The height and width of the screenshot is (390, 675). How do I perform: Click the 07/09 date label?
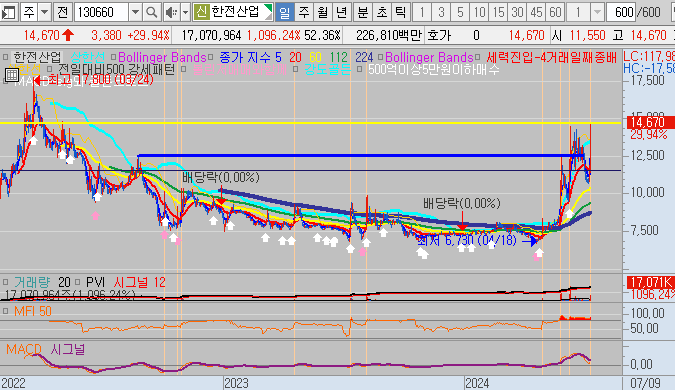[x=645, y=383]
